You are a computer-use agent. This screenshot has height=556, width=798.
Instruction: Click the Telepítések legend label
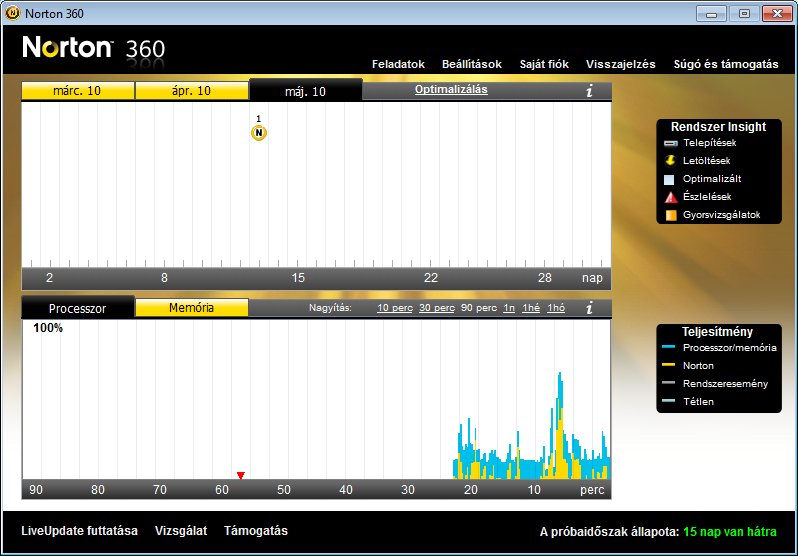709,143
